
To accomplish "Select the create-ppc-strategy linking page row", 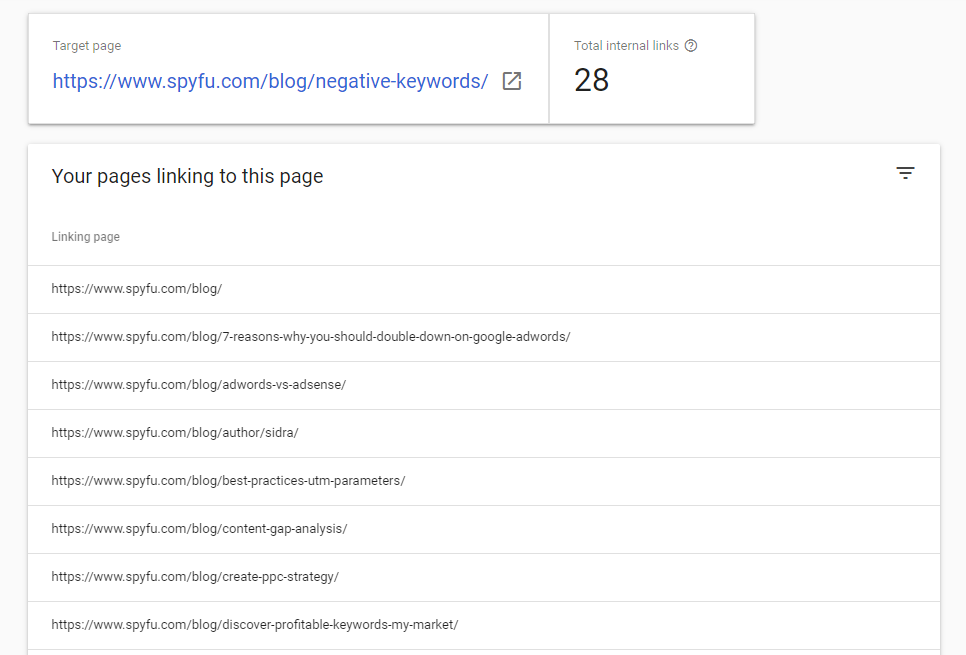I will (484, 577).
